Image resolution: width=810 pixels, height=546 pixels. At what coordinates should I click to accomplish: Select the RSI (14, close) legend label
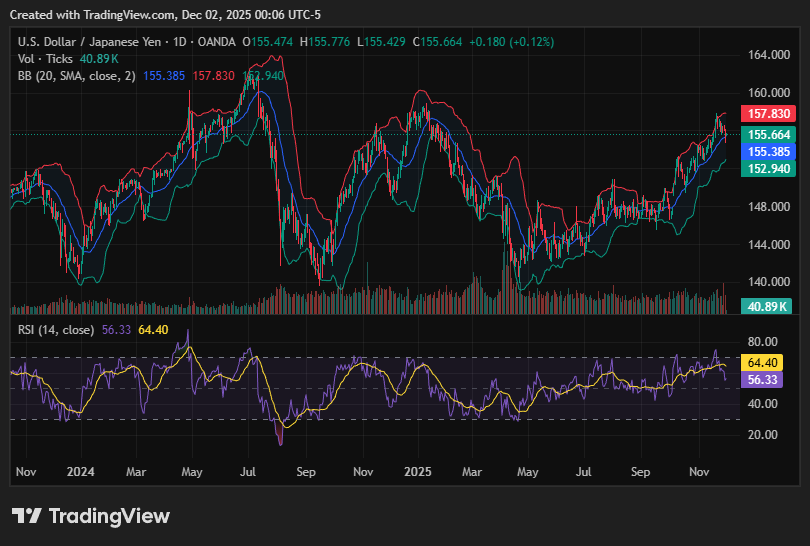pyautogui.click(x=56, y=329)
